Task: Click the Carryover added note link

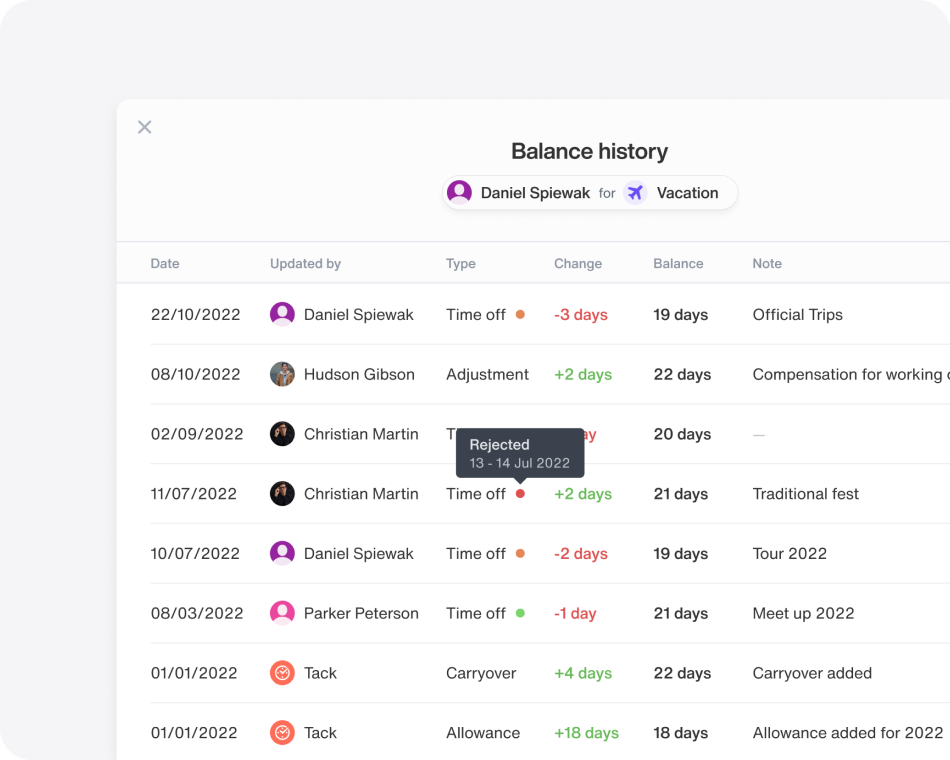Action: click(x=812, y=673)
